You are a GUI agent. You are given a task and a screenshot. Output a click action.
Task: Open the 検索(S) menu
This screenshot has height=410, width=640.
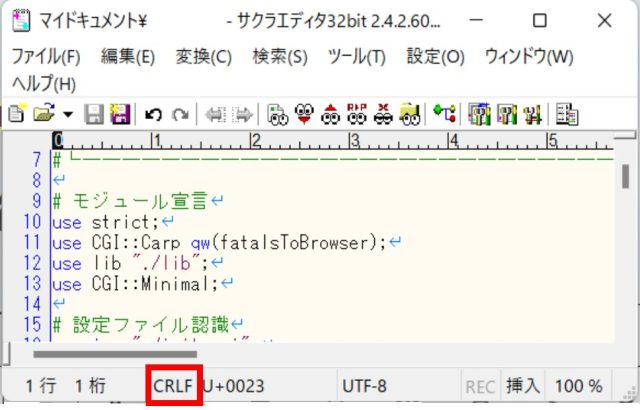280,57
